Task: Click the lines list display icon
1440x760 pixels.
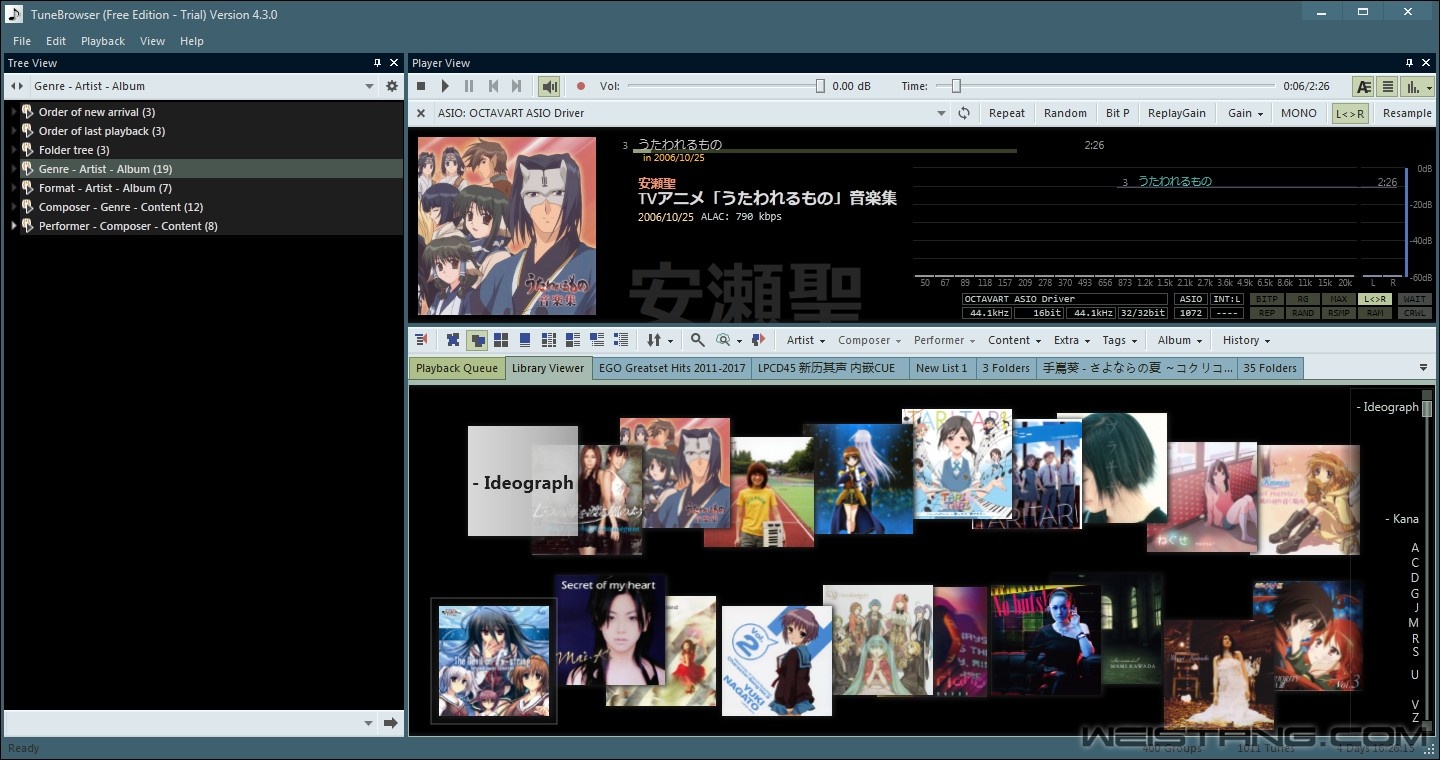Action: coord(1388,87)
